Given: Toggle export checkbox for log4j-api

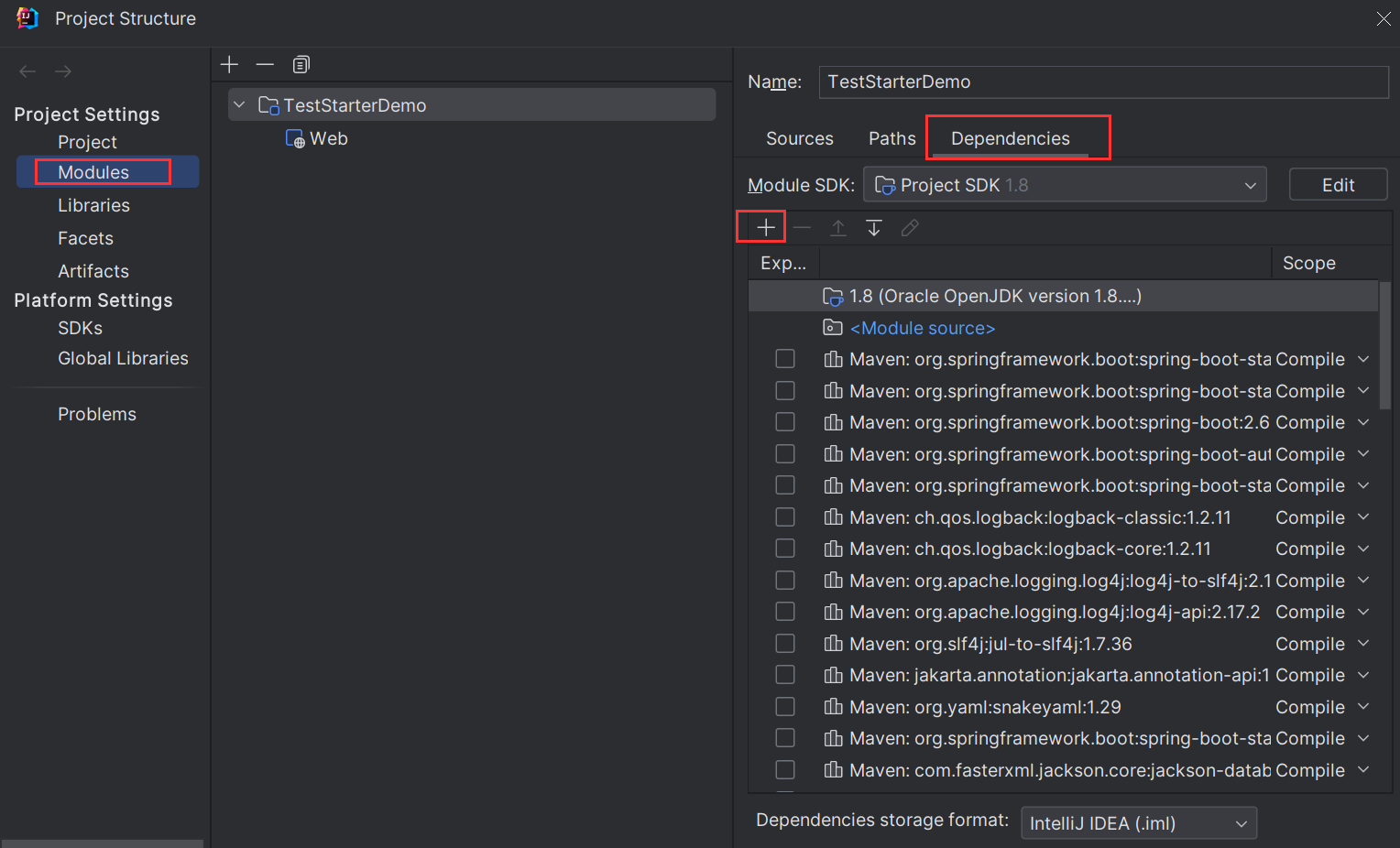Looking at the screenshot, I should [785, 612].
